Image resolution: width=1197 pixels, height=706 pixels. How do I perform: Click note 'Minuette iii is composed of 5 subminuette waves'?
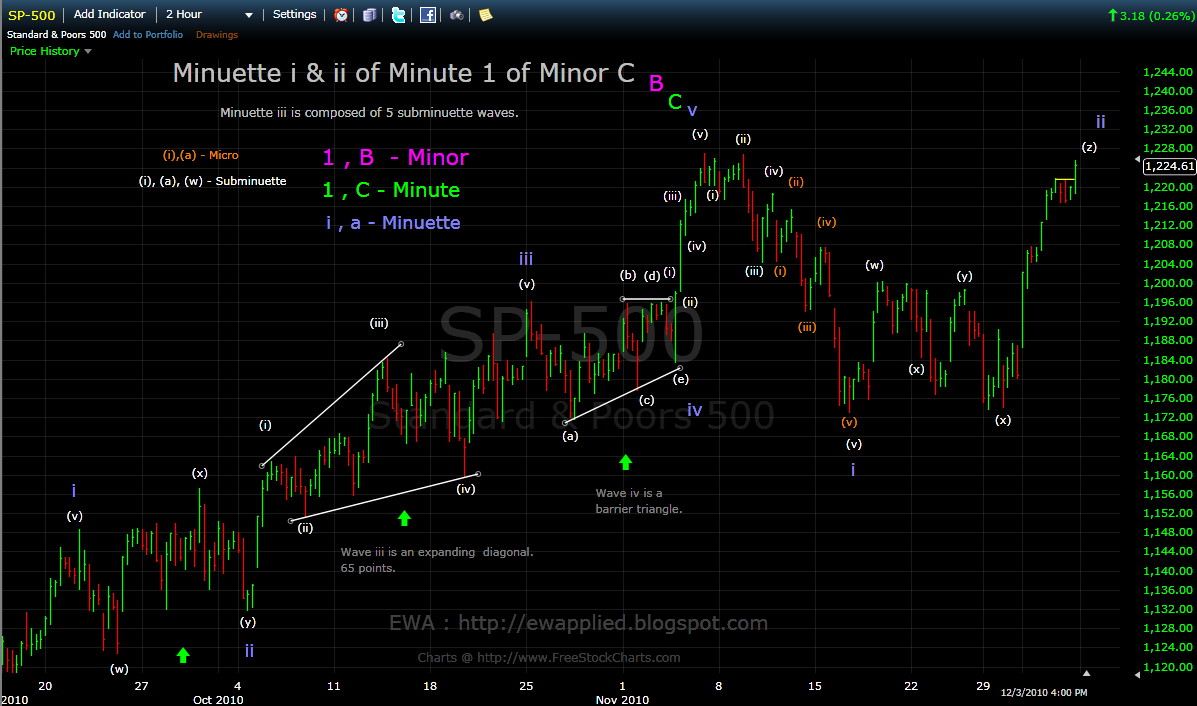(369, 113)
